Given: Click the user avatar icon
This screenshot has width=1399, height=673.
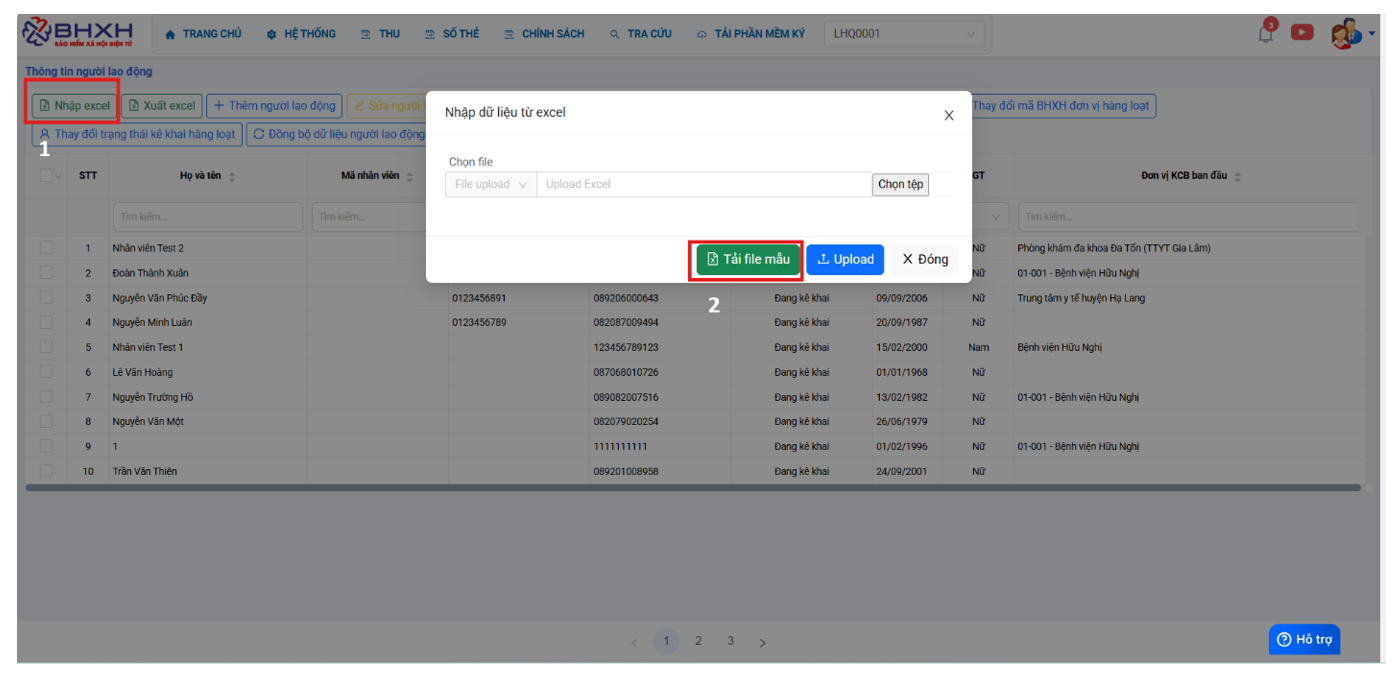Looking at the screenshot, I should [1345, 34].
